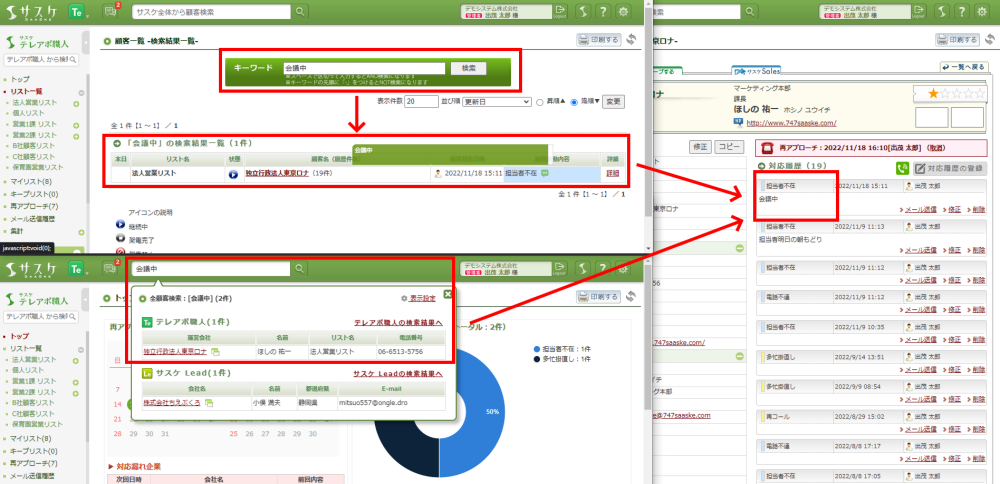Image resolution: width=1000 pixels, height=484 pixels.
Task: Open settings gear in customer detail window
Action: (x=983, y=11)
